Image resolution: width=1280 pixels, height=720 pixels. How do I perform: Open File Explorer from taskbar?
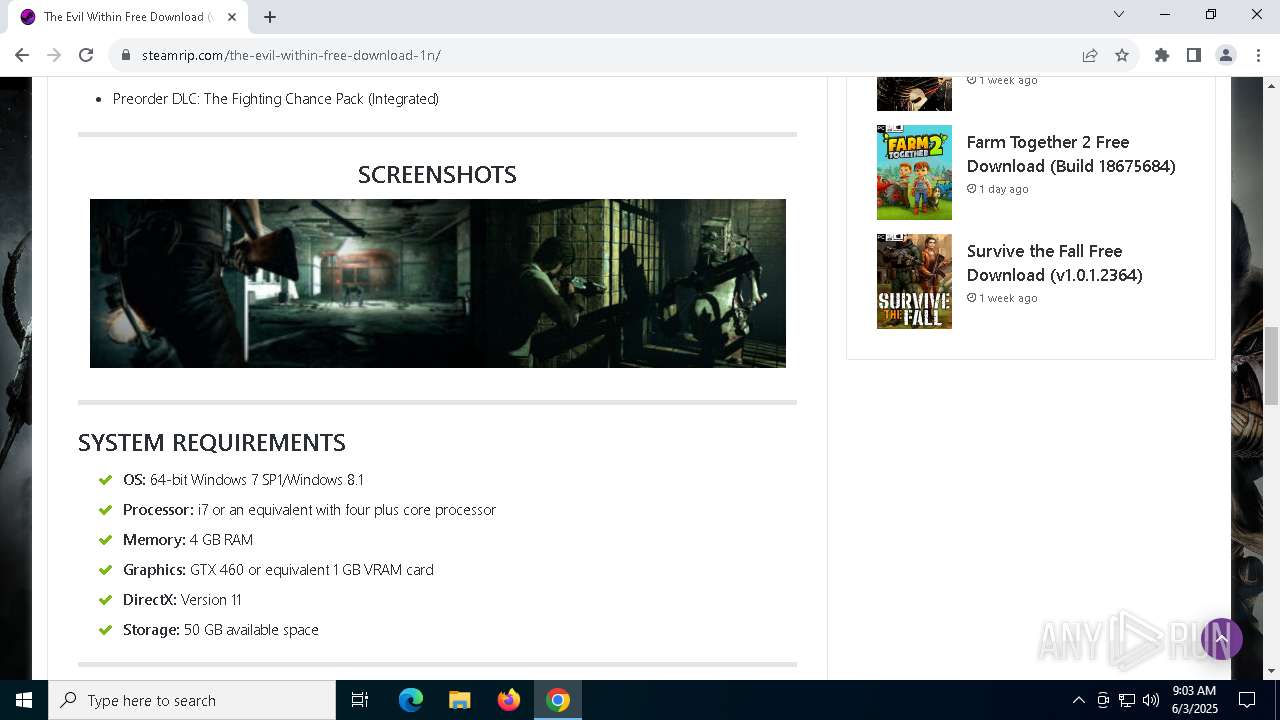460,700
